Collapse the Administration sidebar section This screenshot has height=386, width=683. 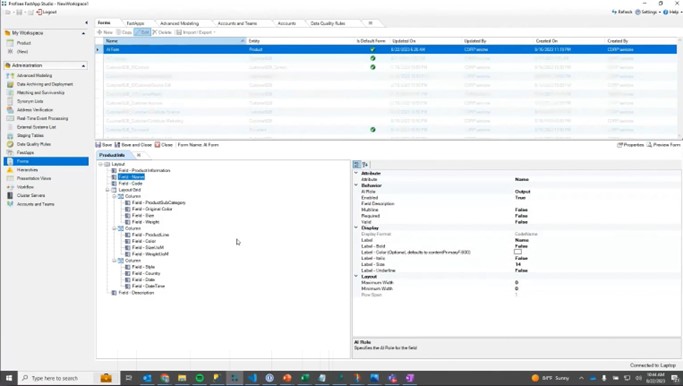[x=83, y=65]
